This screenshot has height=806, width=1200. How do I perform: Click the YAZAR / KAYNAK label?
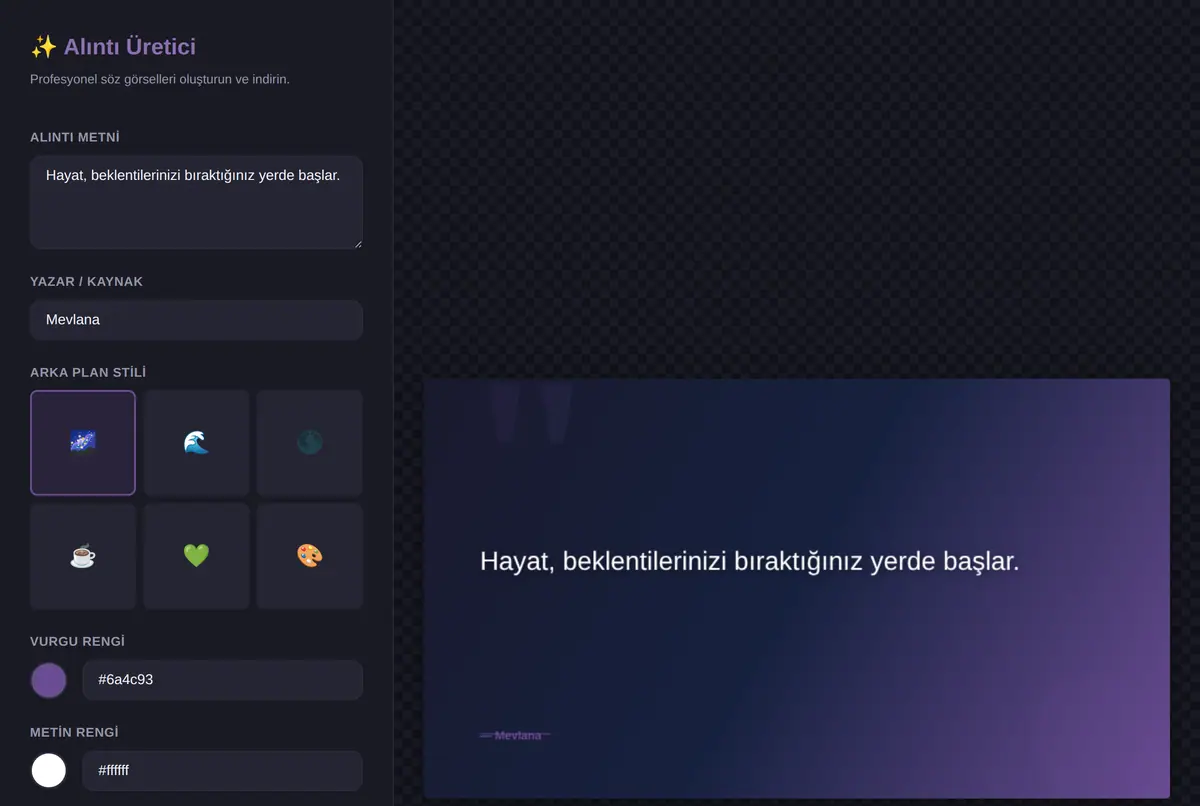click(87, 282)
